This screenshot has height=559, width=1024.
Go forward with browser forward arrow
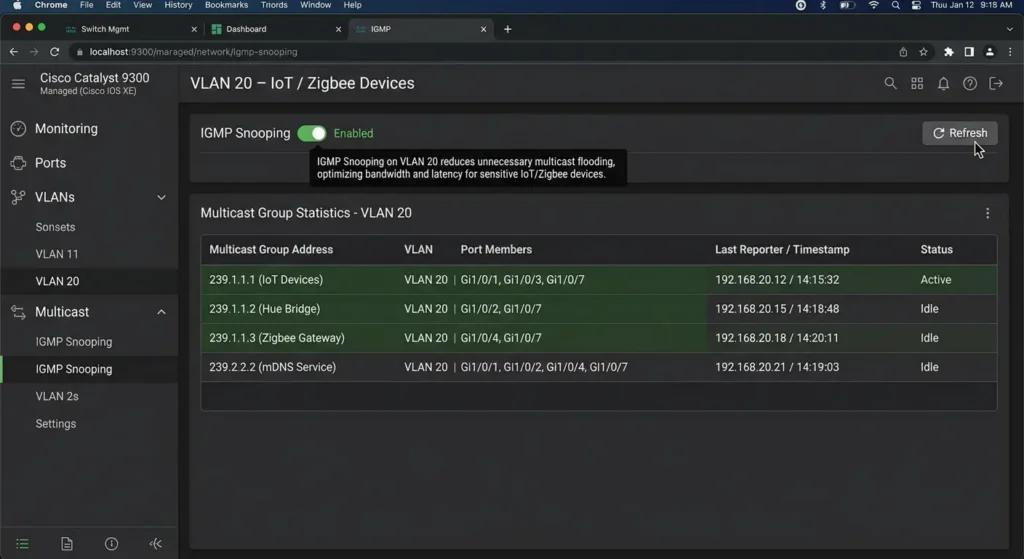[x=34, y=52]
